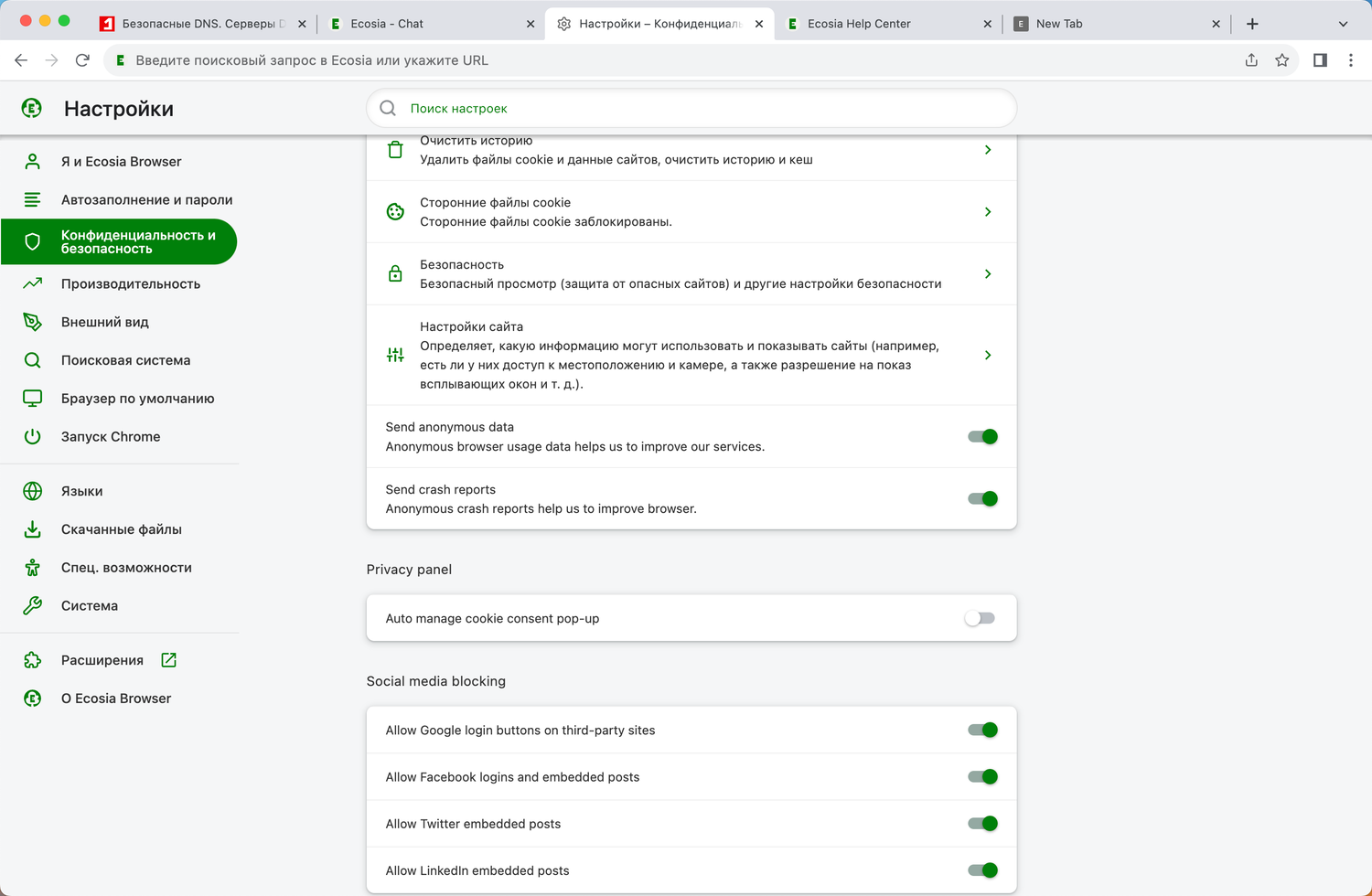
Task: Open the О Ecosia Browser page
Action: click(x=116, y=699)
